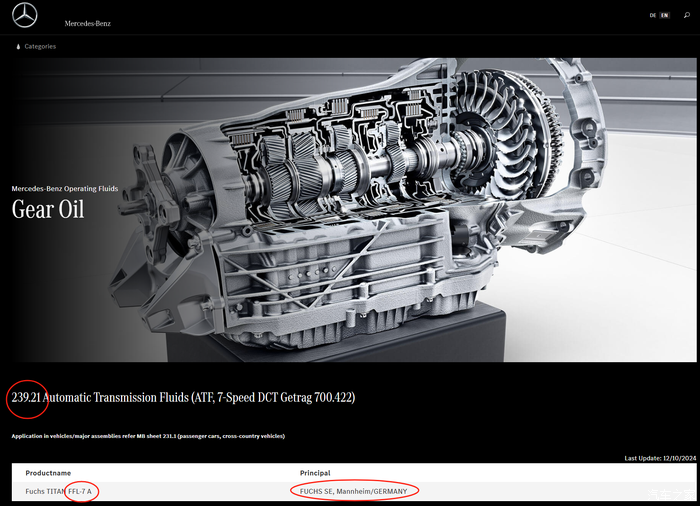Click the 239.21 sheet number
Screen dimensions: 700x506
[x=28, y=398]
